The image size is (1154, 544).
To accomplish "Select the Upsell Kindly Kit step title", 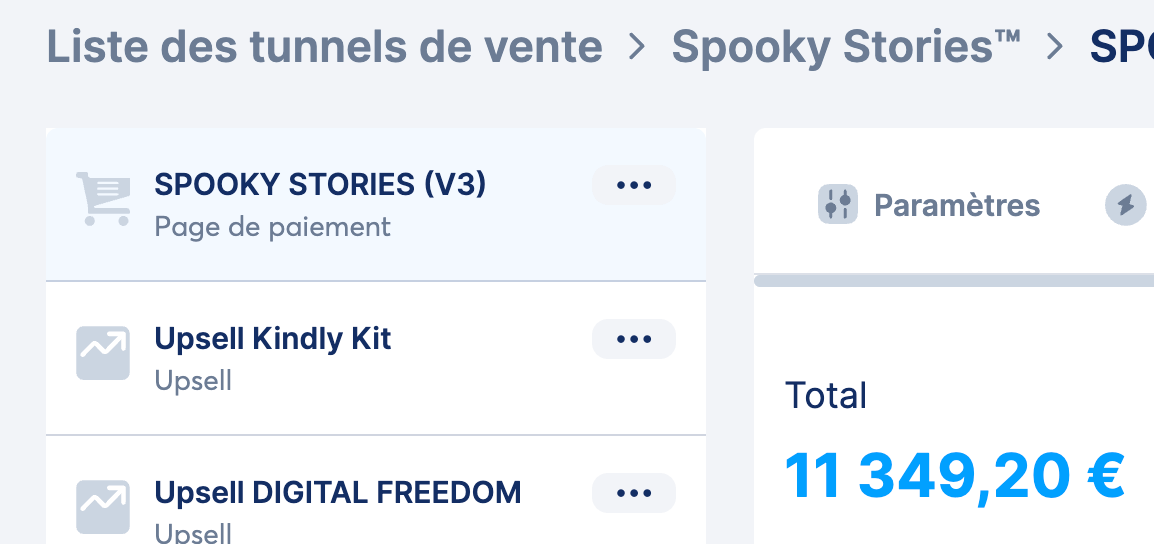I will [x=272, y=339].
